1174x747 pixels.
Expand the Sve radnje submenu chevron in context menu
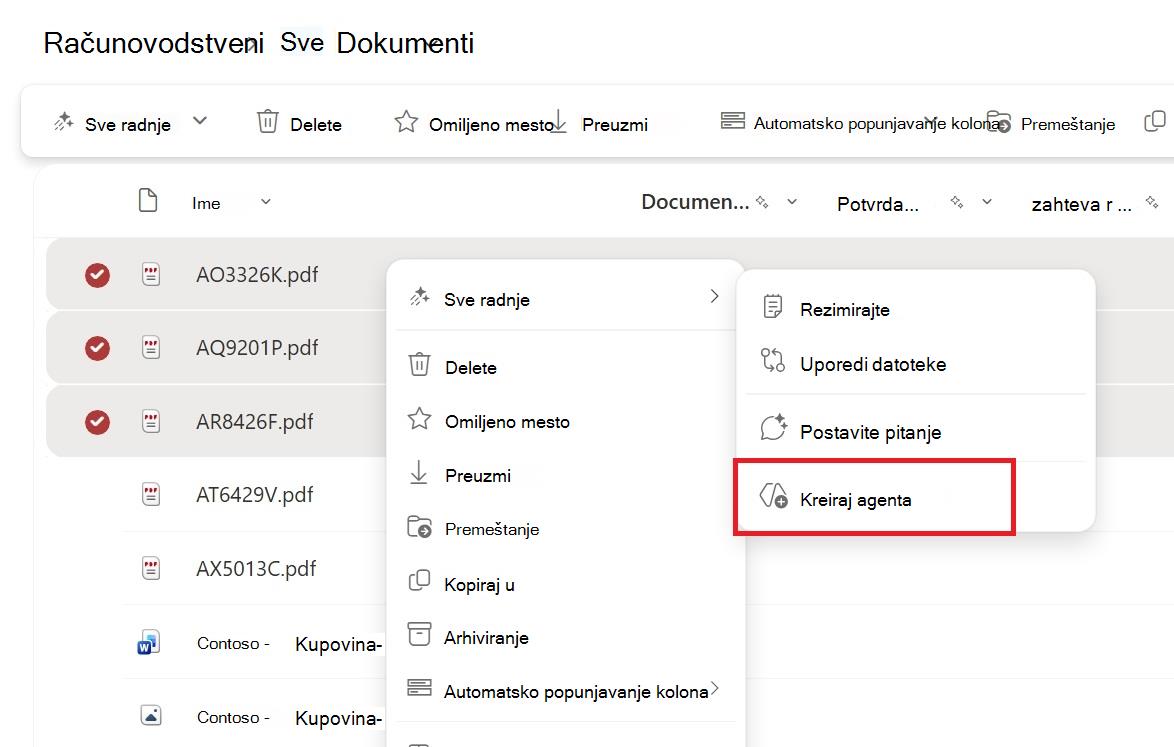click(x=714, y=296)
